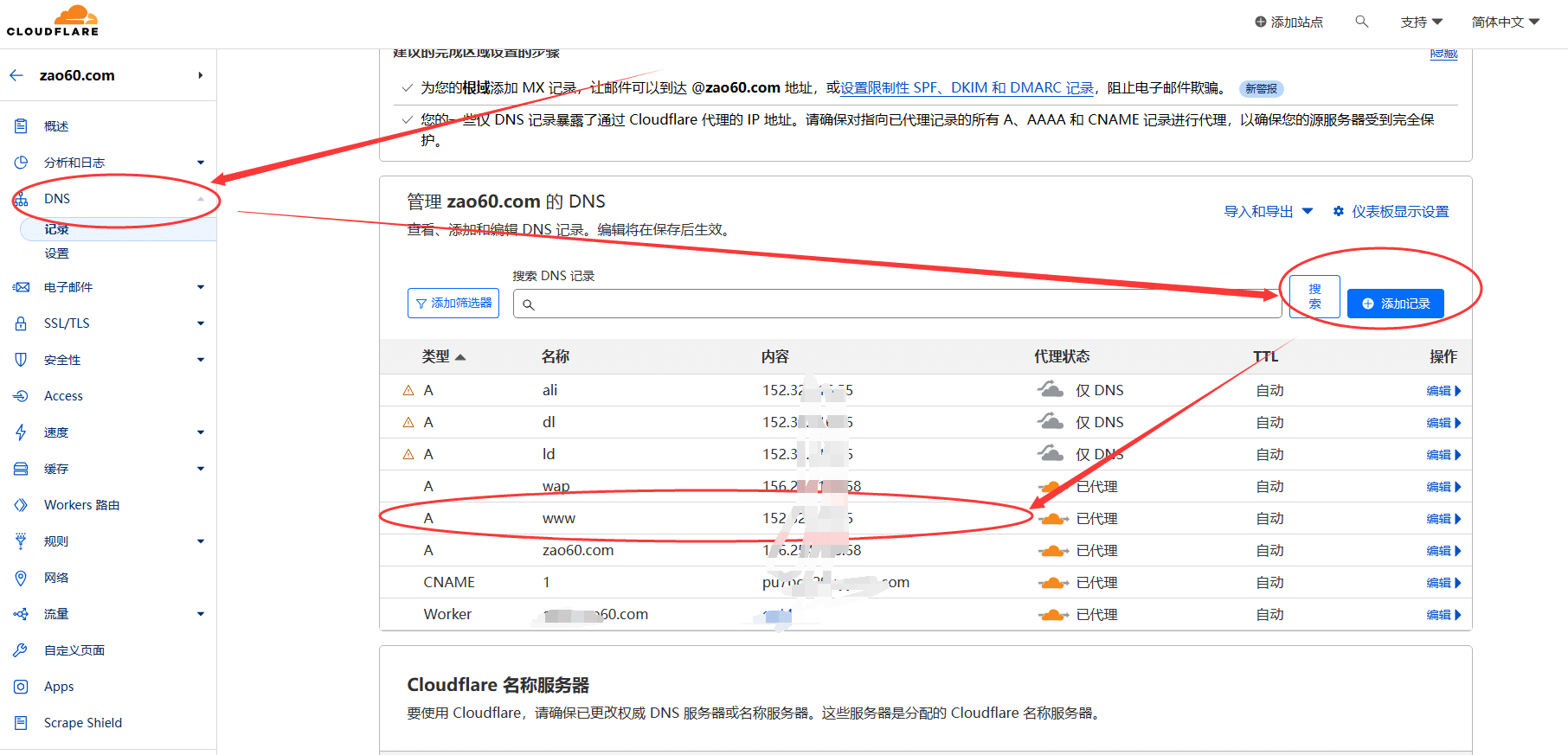Click the traffic (流量) icon

[x=21, y=614]
